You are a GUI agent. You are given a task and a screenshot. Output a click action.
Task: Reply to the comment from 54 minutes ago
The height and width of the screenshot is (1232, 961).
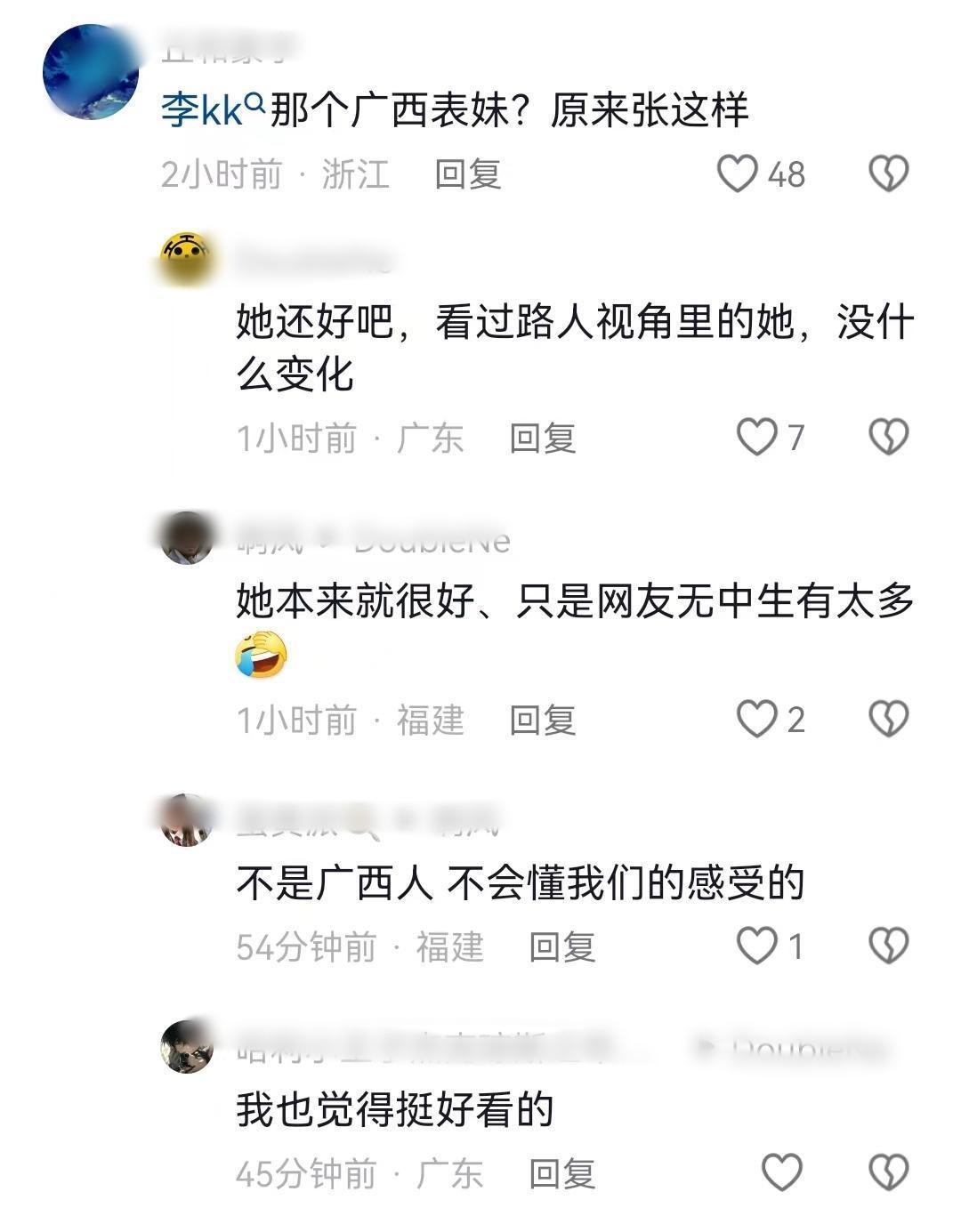[562, 946]
